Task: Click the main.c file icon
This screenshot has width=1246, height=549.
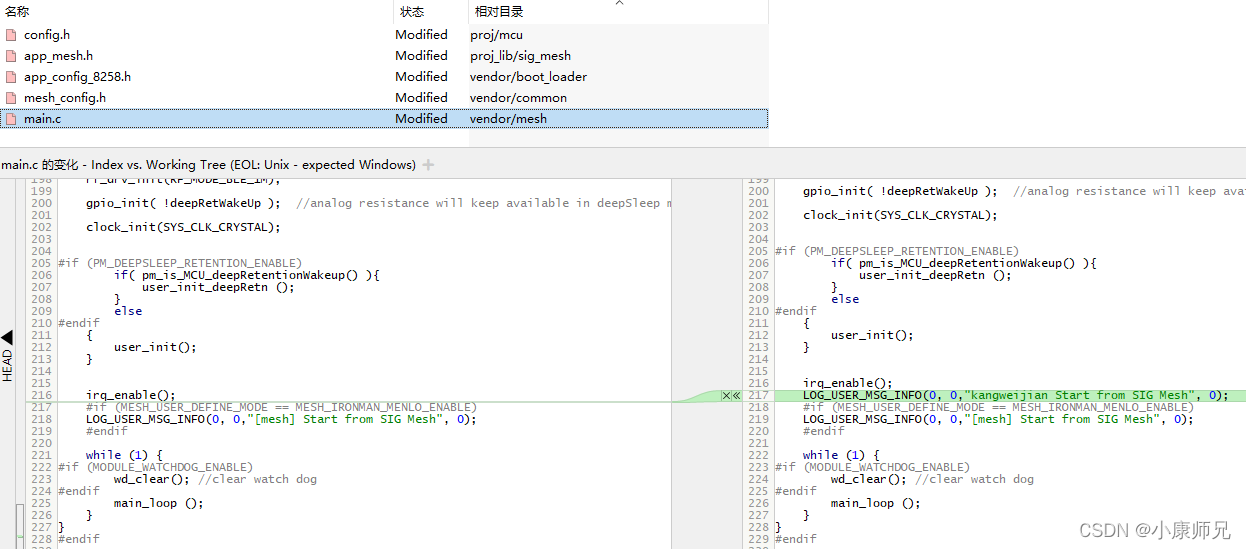Action: pyautogui.click(x=11, y=119)
